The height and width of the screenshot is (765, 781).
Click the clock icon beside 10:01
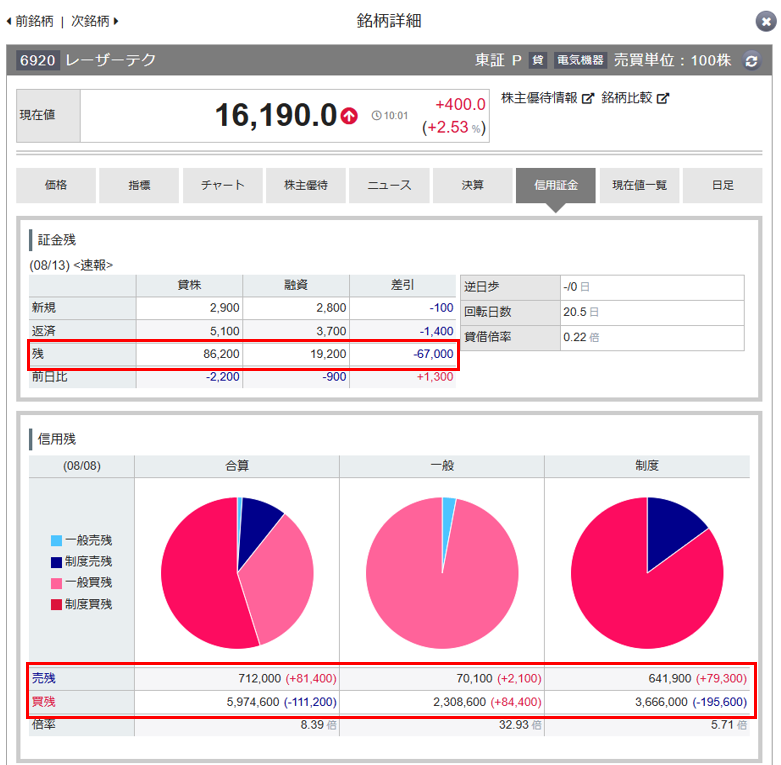click(376, 116)
